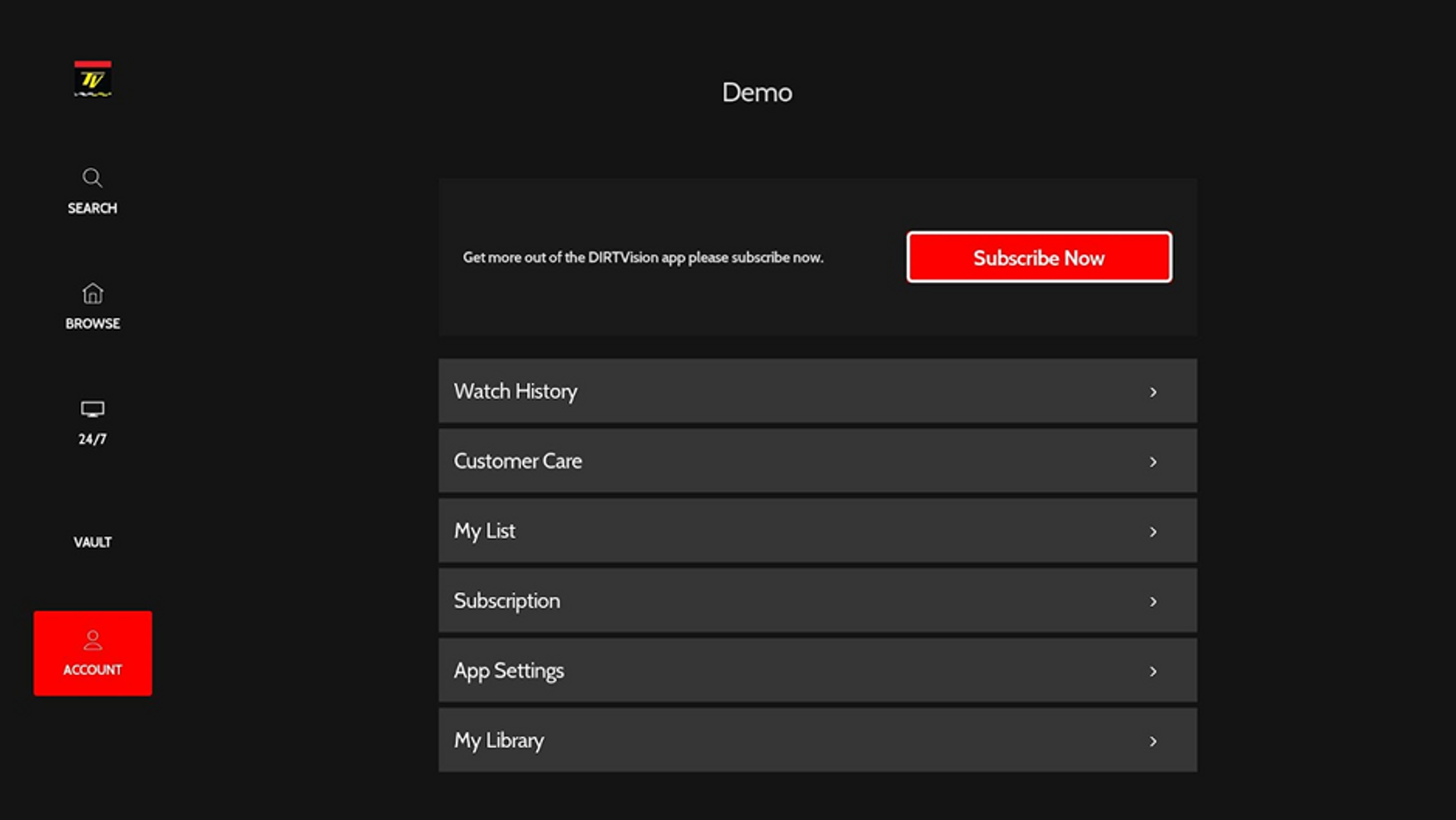
Task: Select the Account person icon
Action: (92, 640)
